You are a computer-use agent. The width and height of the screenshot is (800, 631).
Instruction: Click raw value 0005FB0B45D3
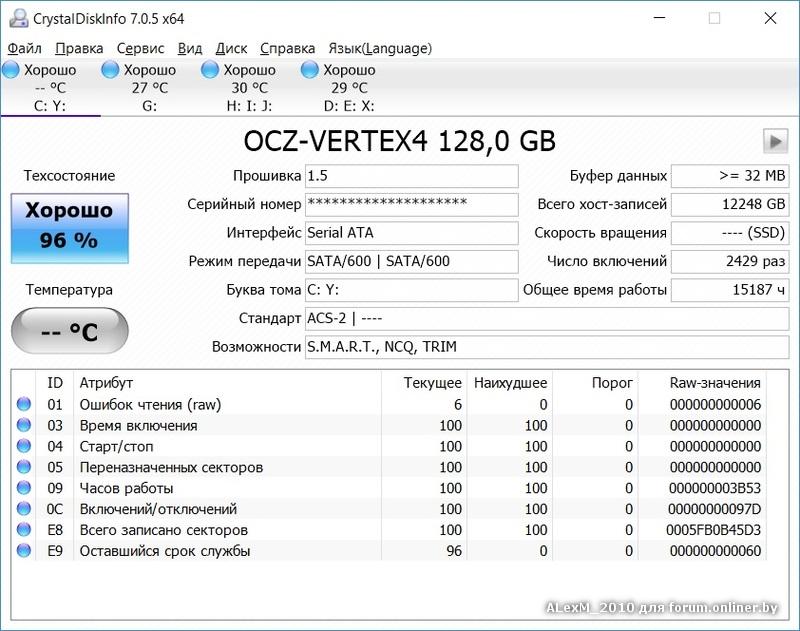tap(713, 530)
